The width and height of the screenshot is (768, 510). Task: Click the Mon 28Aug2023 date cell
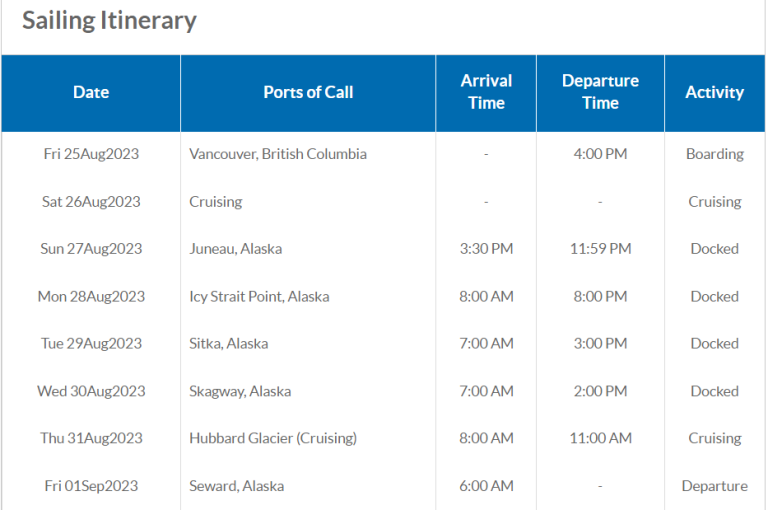tap(91, 296)
